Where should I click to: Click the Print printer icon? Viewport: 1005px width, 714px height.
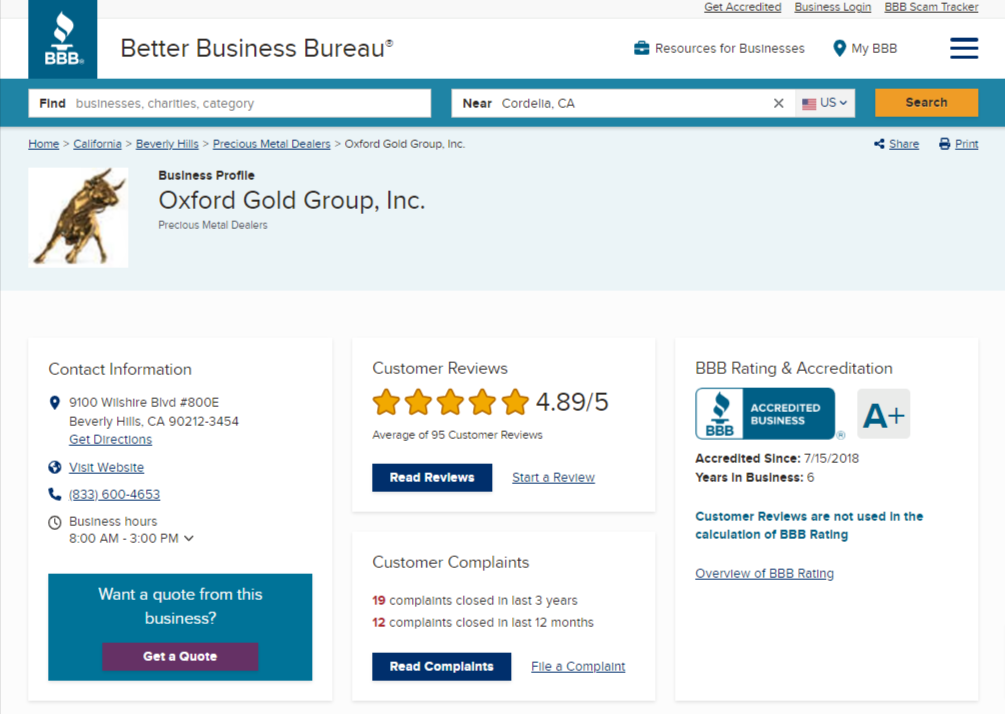pyautogui.click(x=945, y=144)
